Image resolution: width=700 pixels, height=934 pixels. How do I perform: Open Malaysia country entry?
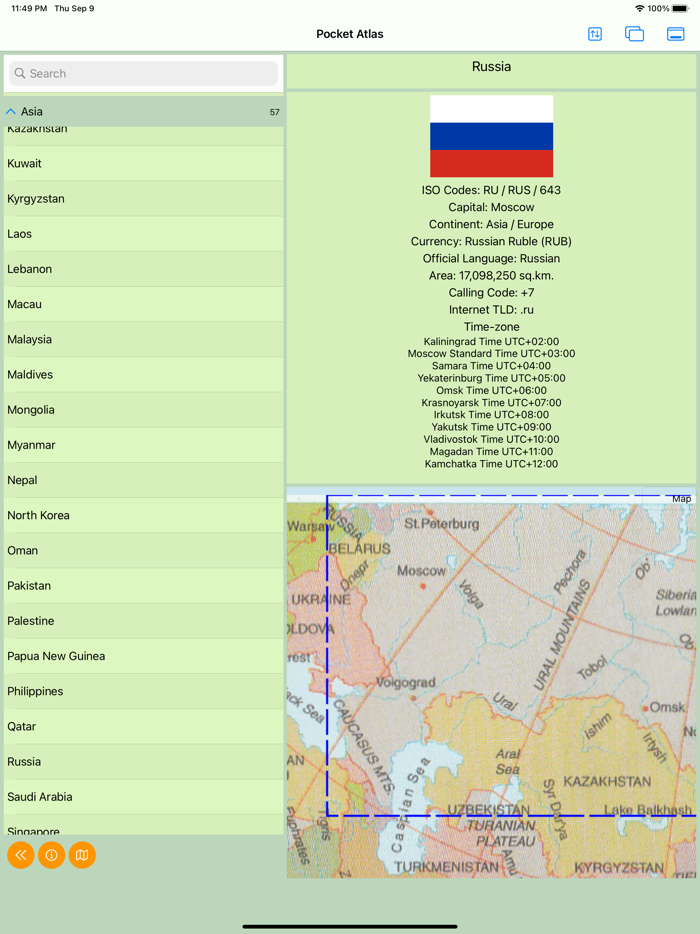pos(144,339)
